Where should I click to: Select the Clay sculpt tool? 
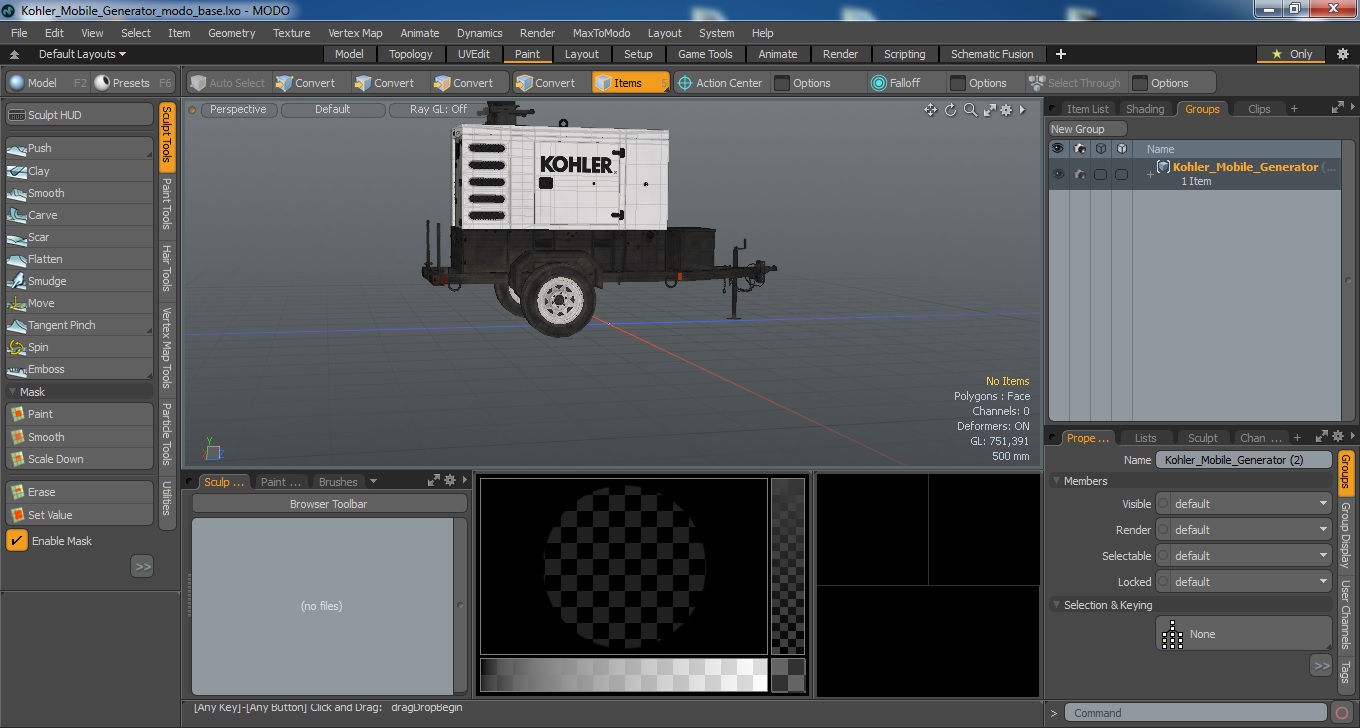80,171
